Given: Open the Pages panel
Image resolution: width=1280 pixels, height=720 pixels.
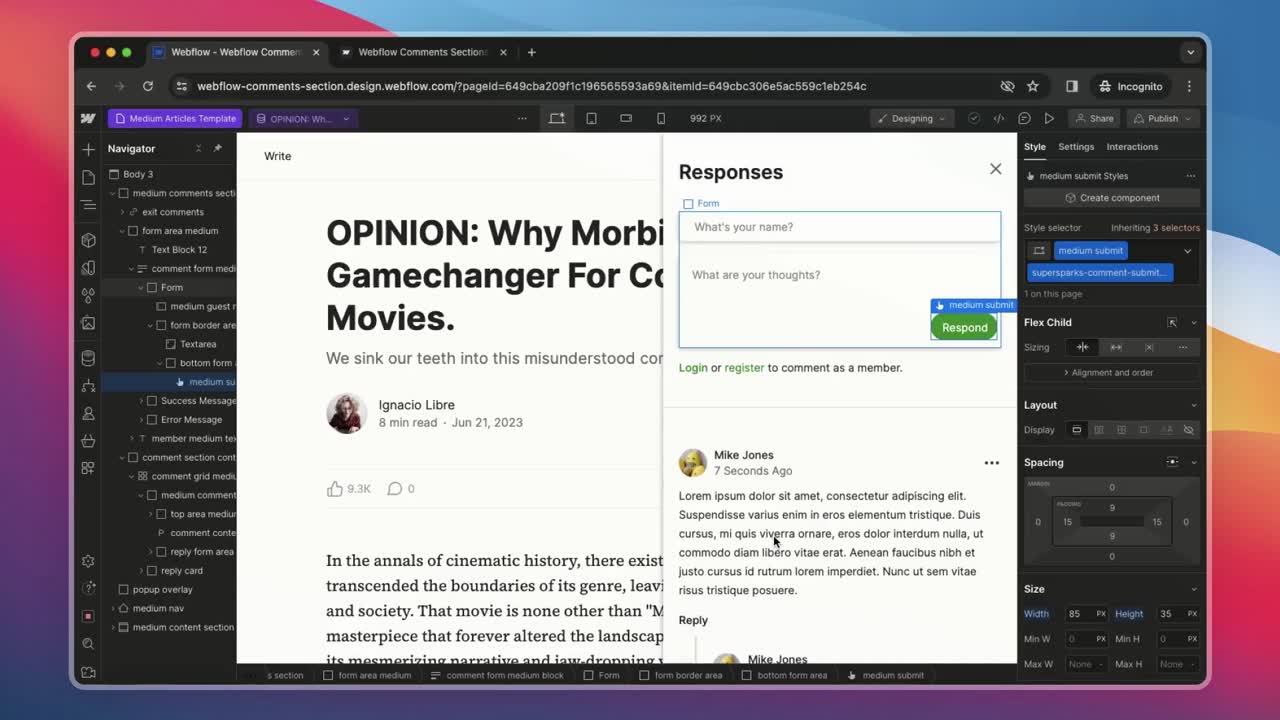Looking at the screenshot, I should click(88, 176).
